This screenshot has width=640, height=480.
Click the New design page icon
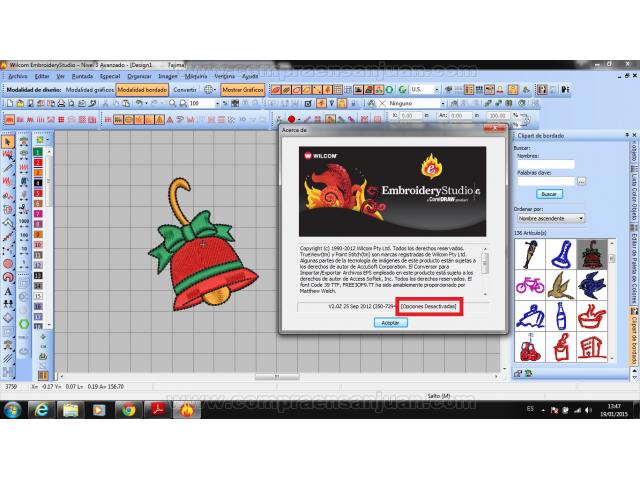click(10, 104)
